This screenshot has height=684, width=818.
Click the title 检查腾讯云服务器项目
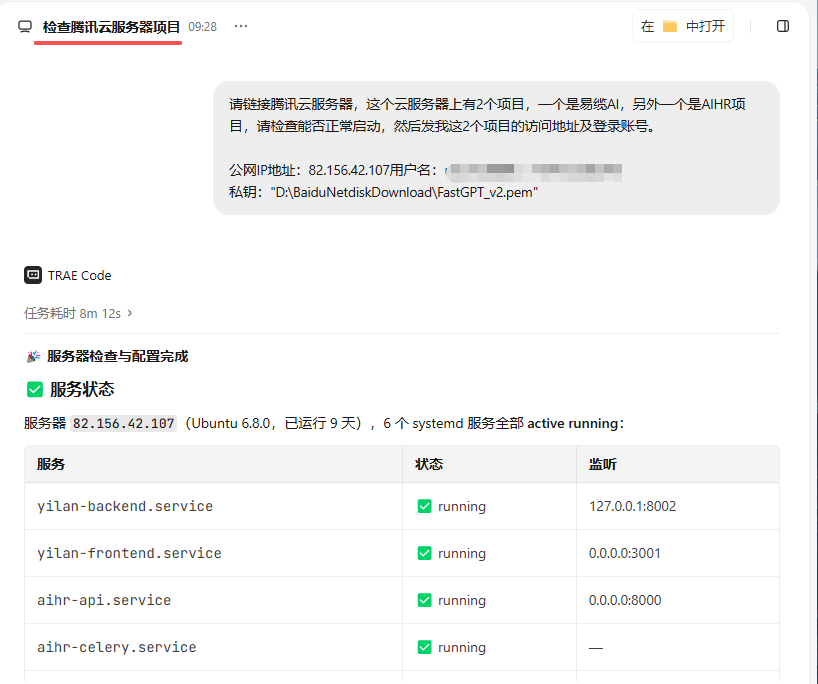[x=111, y=27]
